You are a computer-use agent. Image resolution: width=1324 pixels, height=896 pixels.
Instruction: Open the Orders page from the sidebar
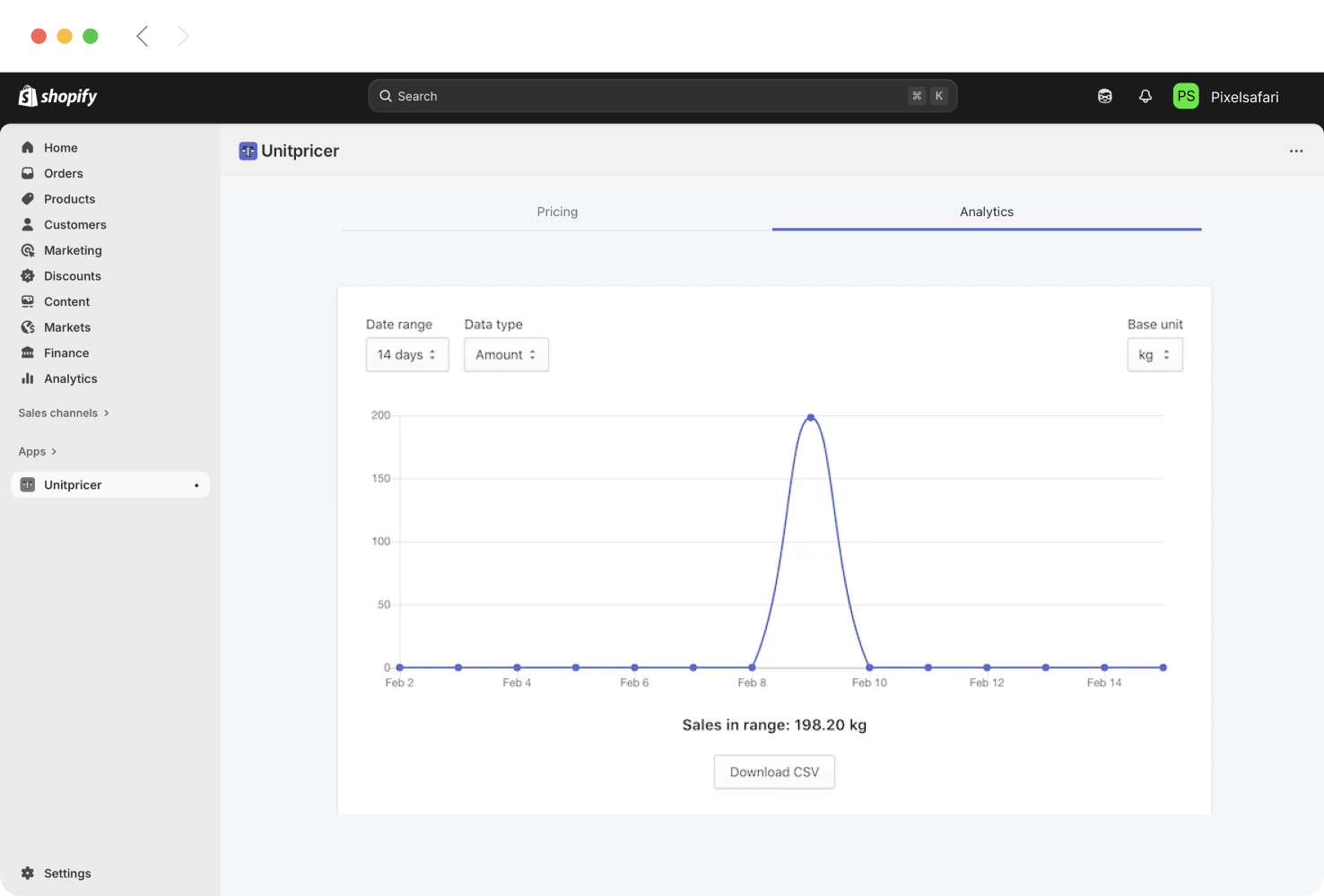pos(63,173)
